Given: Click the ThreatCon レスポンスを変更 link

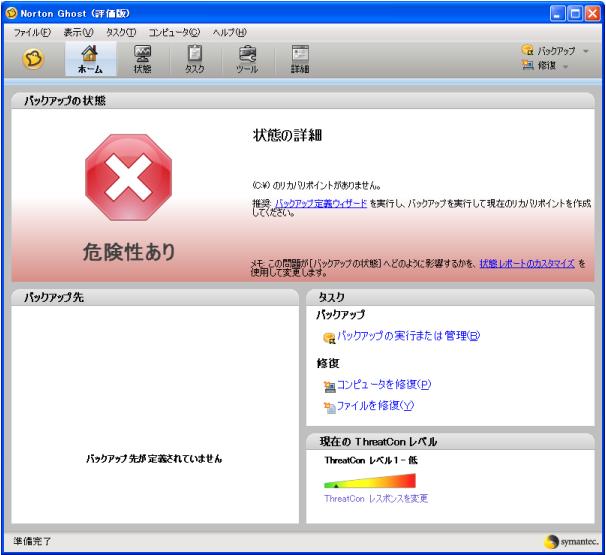Looking at the screenshot, I should 376,499.
